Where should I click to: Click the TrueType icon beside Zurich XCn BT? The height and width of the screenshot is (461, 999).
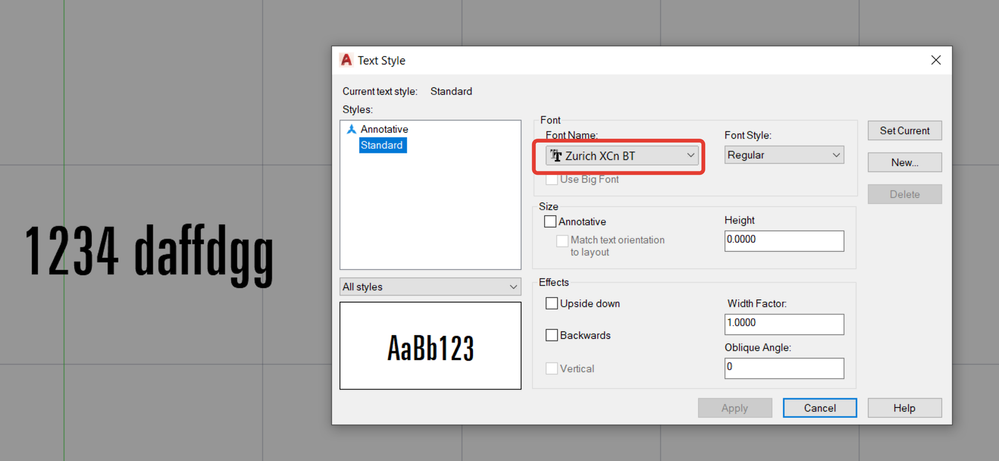click(556, 155)
